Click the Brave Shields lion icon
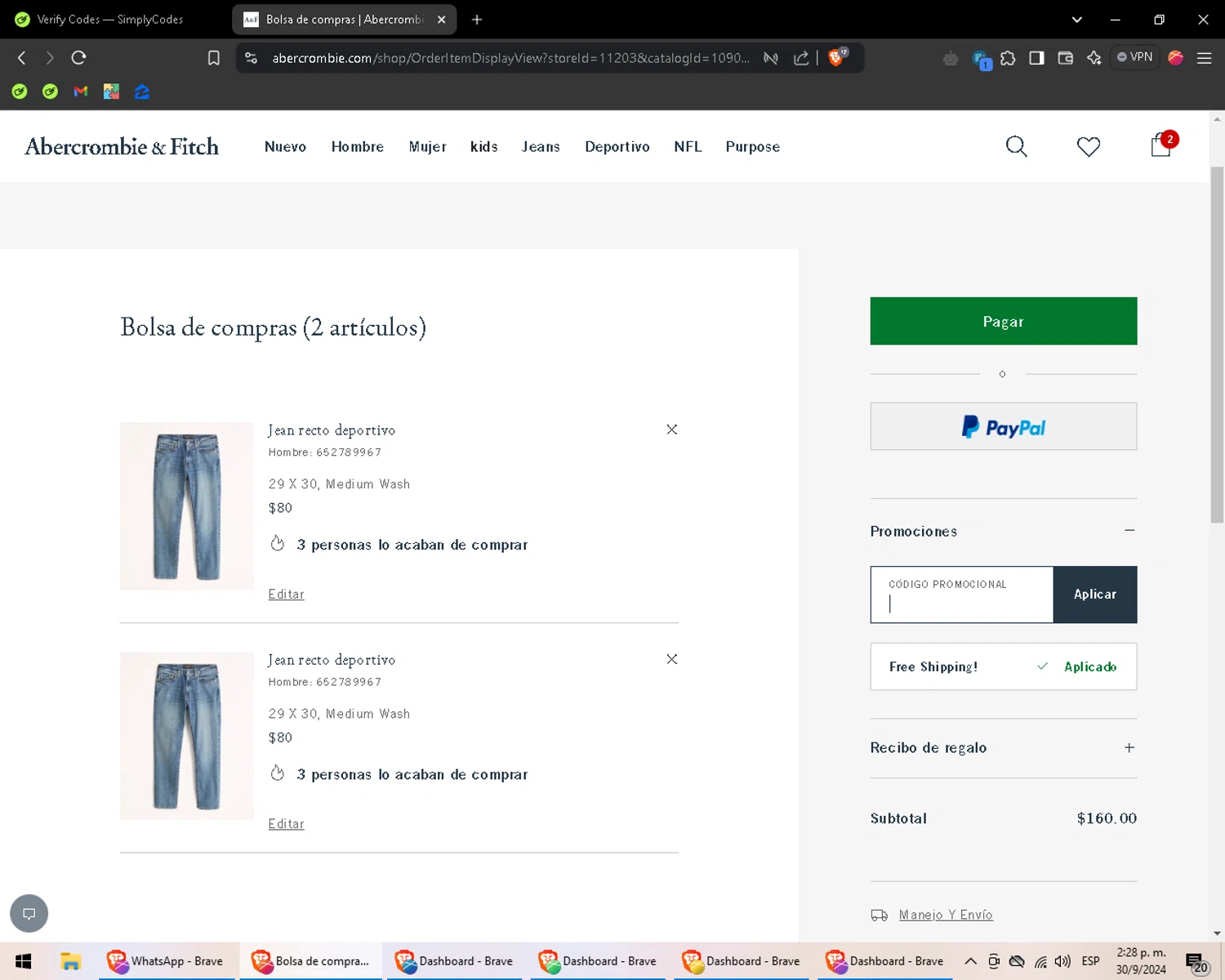The image size is (1225, 980). click(x=837, y=57)
